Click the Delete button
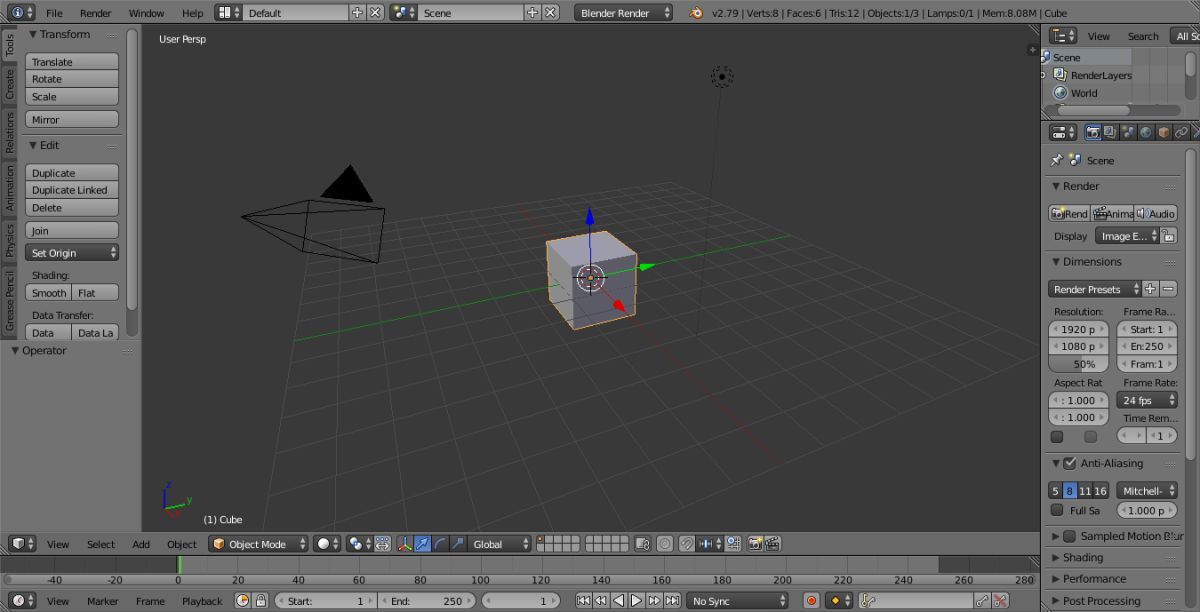Screen dimensions: 1200x612 point(72,208)
